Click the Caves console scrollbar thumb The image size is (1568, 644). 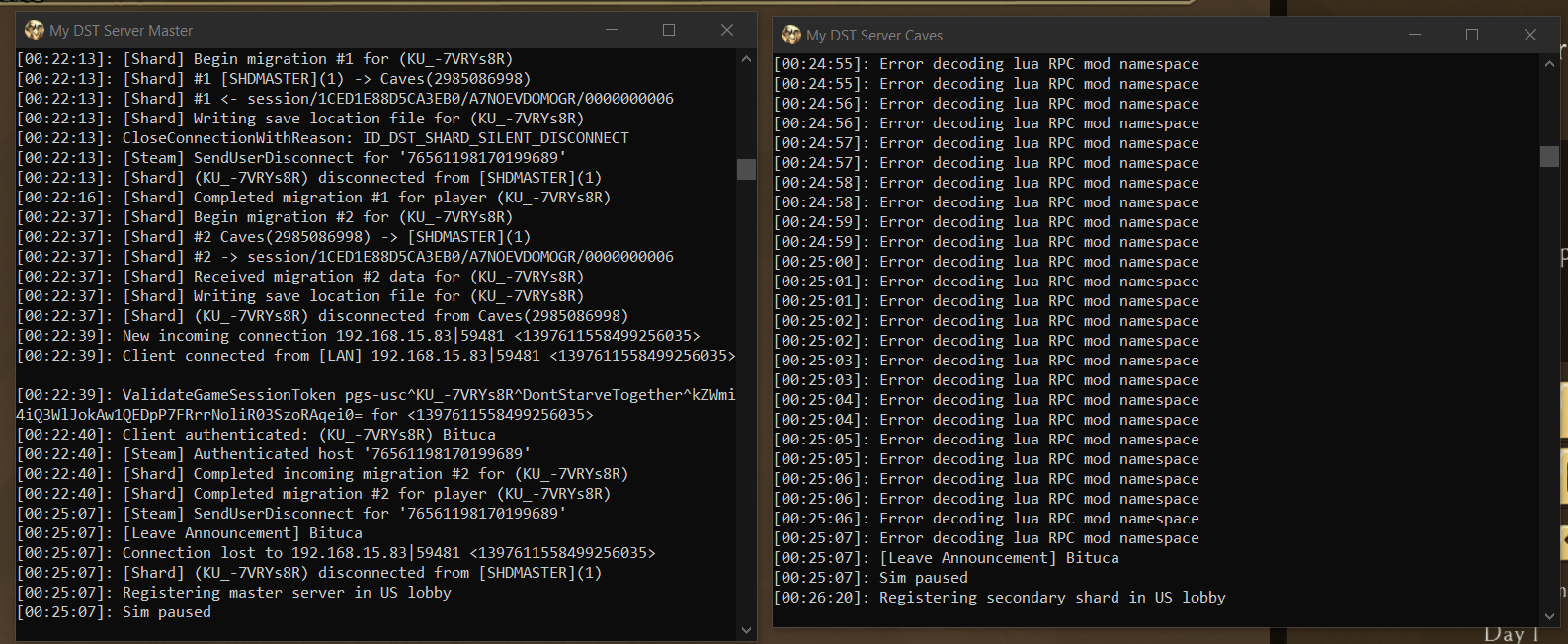(1549, 156)
